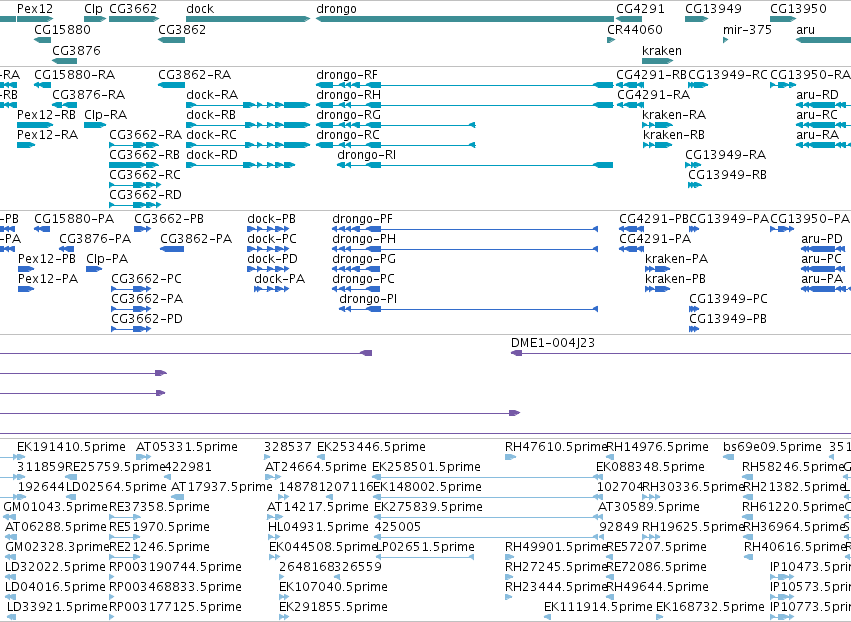Viewport: 851px width, 622px height.
Task: Click EST label 'EK291855.5prime'
Action: tap(333, 606)
